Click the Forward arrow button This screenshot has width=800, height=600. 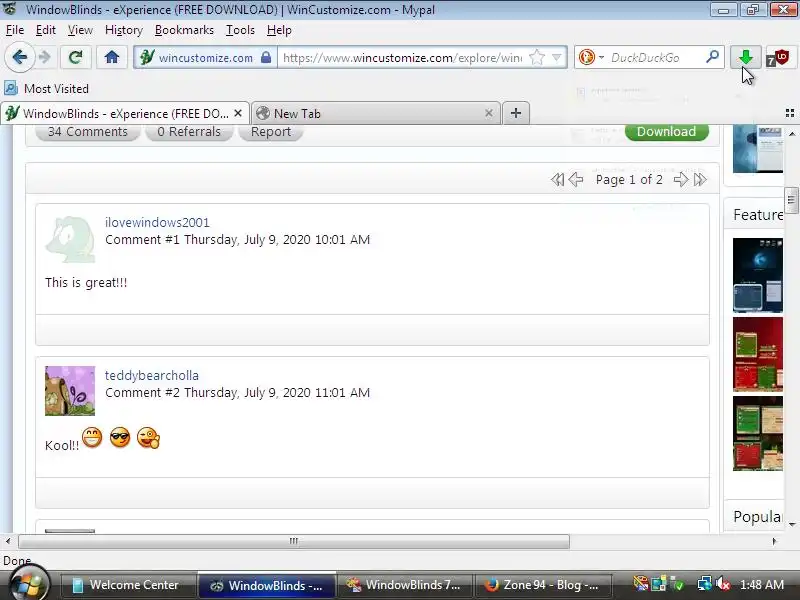coord(45,57)
